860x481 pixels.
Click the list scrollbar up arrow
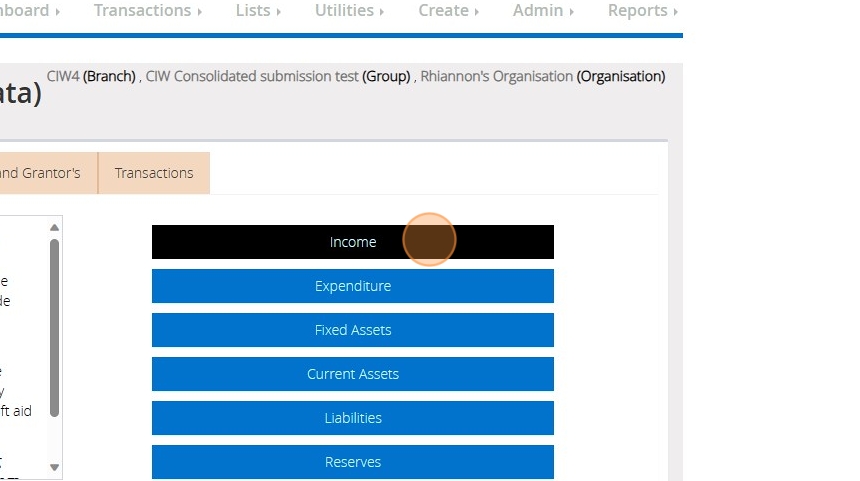pyautogui.click(x=54, y=227)
